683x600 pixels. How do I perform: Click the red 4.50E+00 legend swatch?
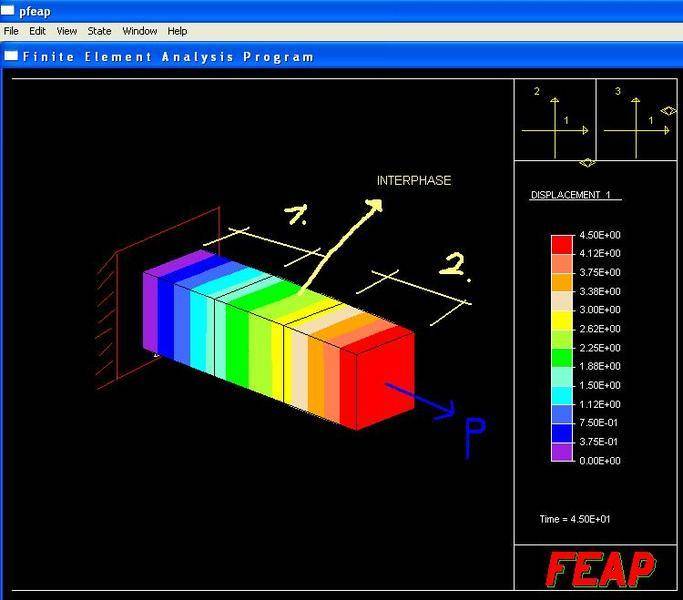coord(562,244)
